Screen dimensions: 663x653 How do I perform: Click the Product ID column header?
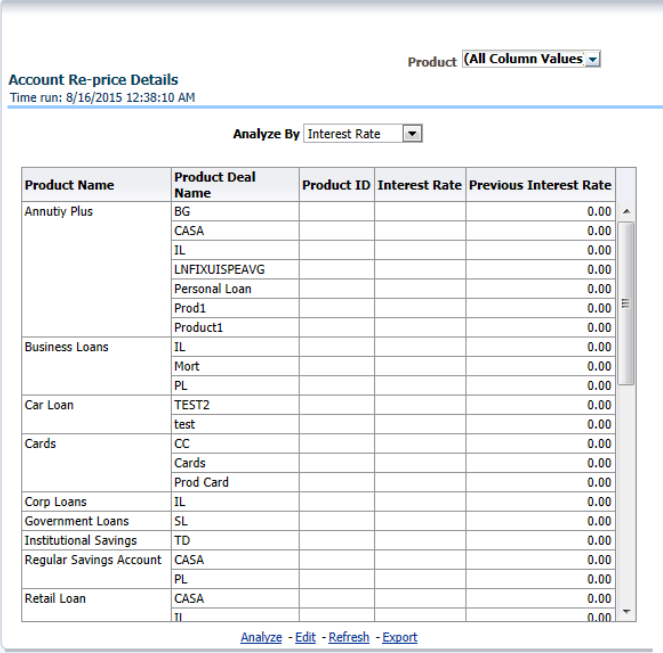337,185
